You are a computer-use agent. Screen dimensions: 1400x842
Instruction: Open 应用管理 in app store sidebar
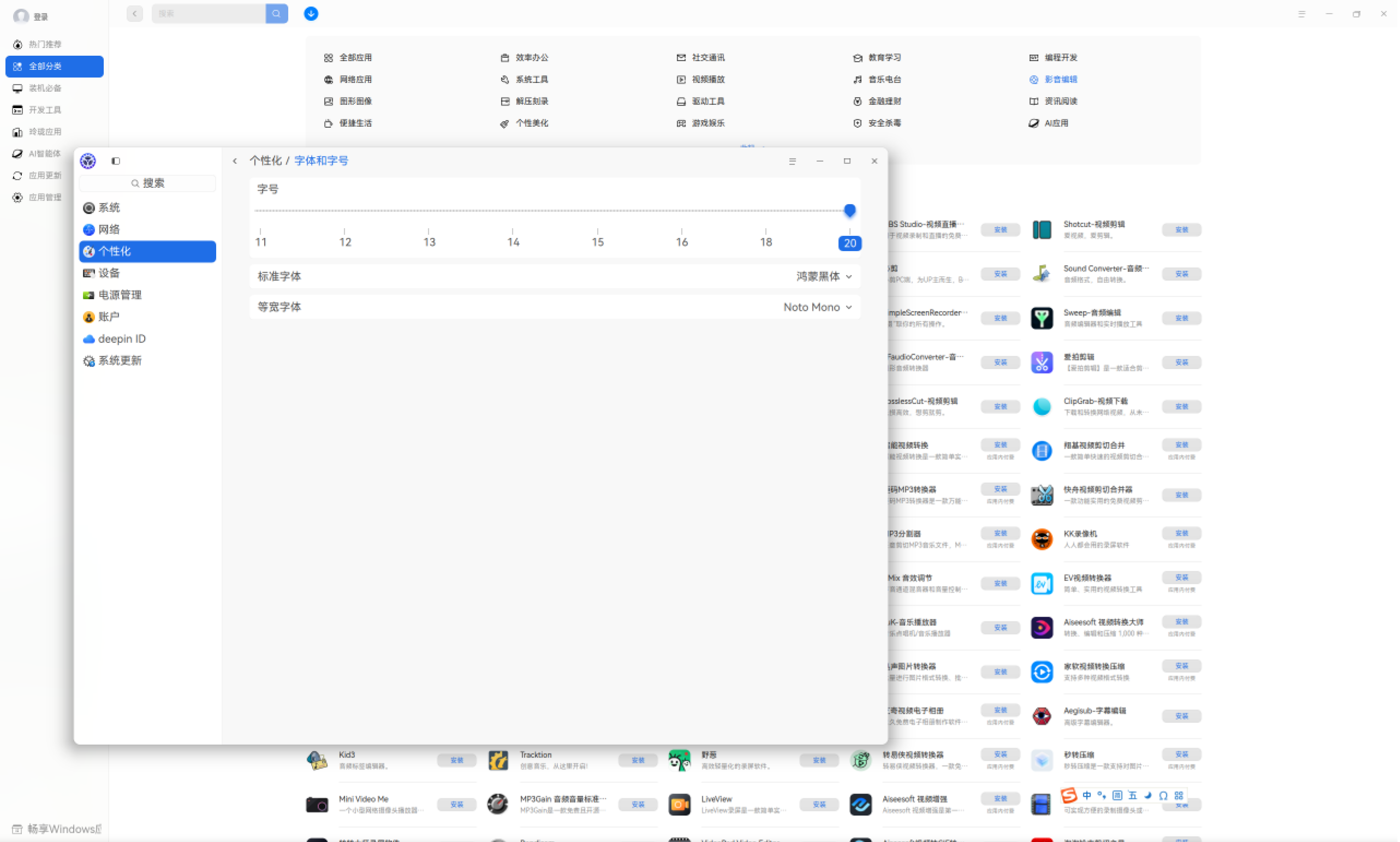click(55, 198)
